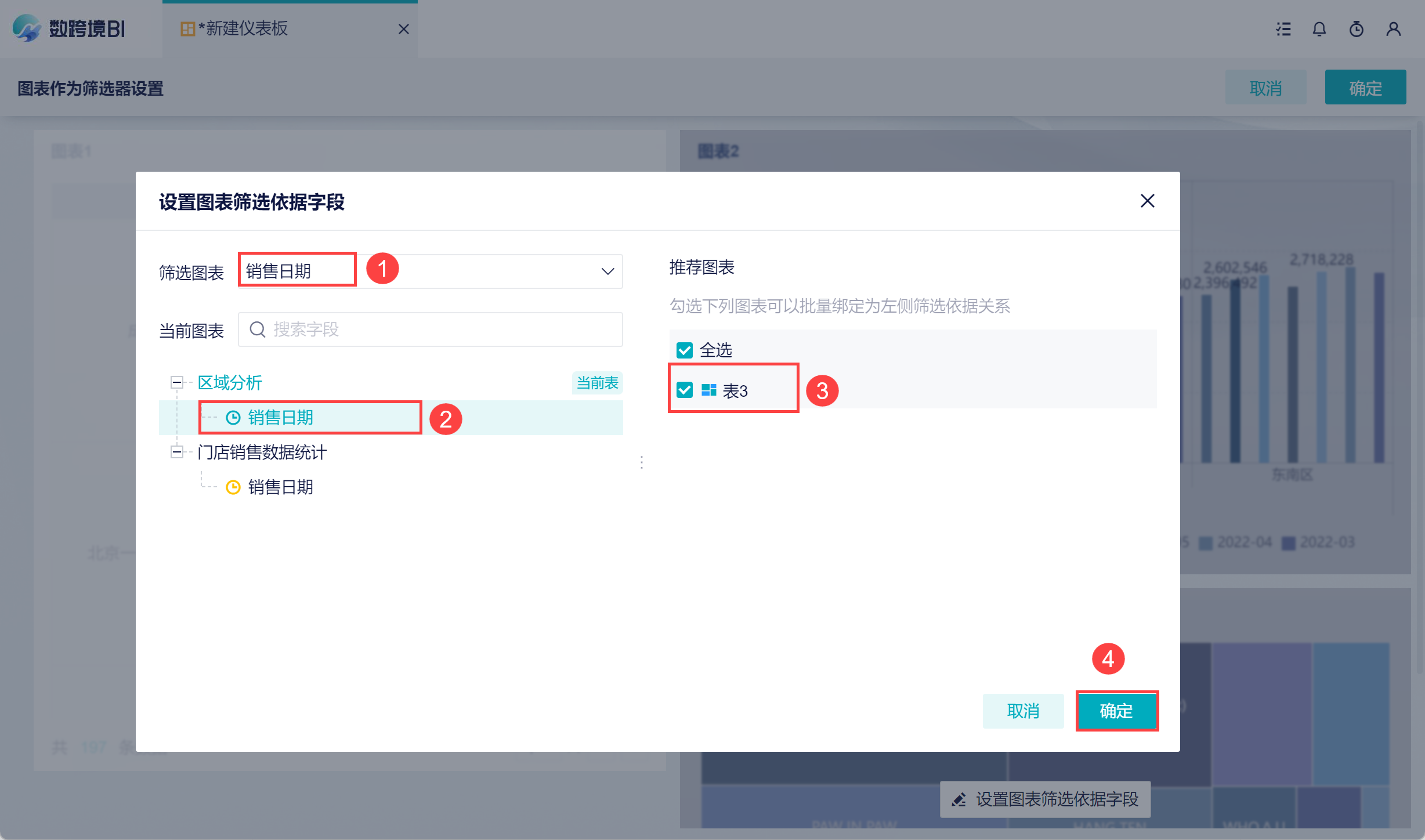
Task: Collapse the 区域分析 tree node
Action: coord(176,382)
